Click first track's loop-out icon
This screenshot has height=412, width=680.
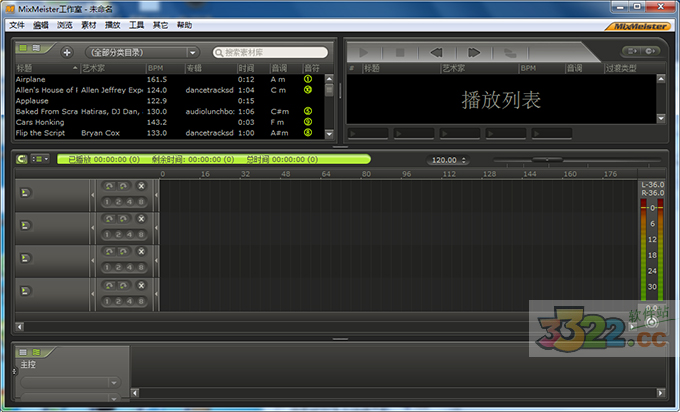(124, 186)
